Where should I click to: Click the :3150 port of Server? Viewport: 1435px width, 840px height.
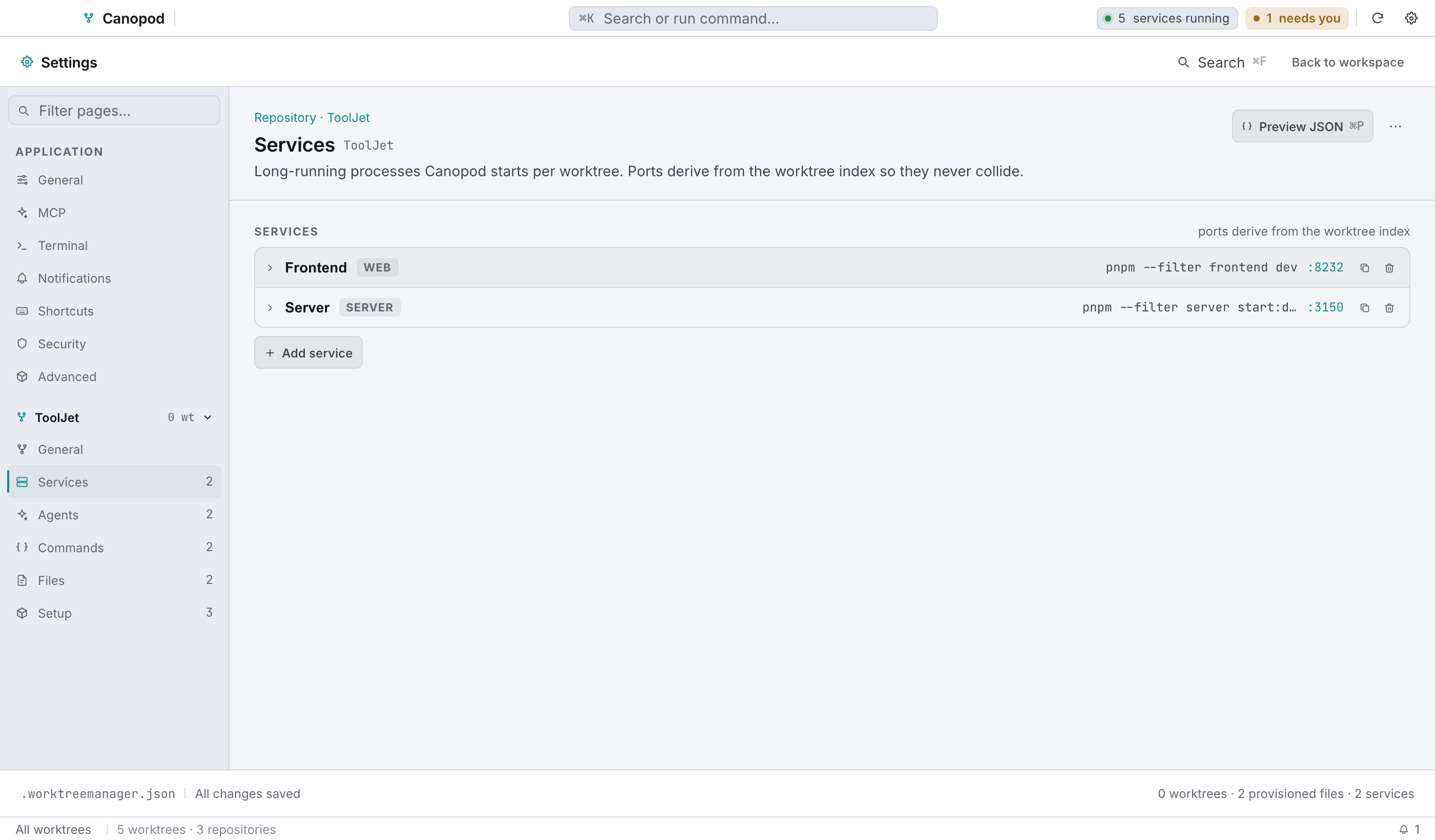click(1325, 307)
